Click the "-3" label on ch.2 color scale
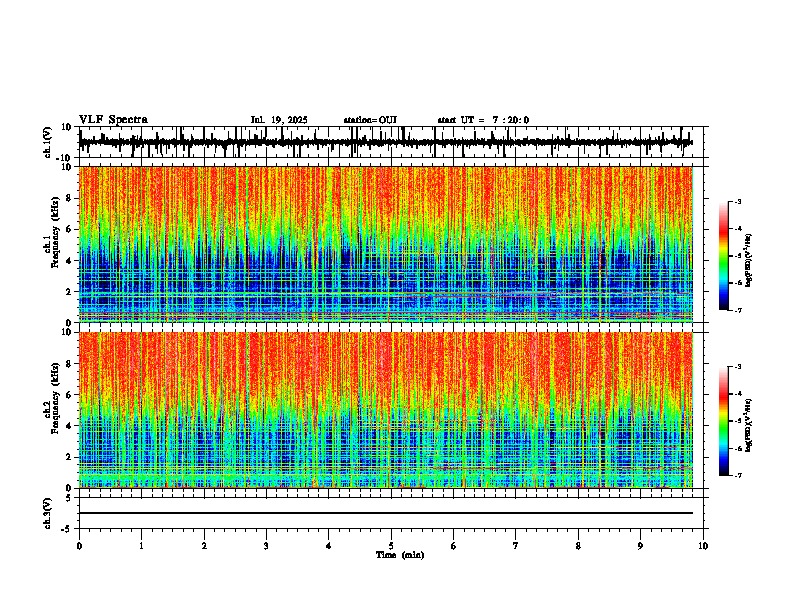This screenshot has width=792, height=612. pos(738,367)
